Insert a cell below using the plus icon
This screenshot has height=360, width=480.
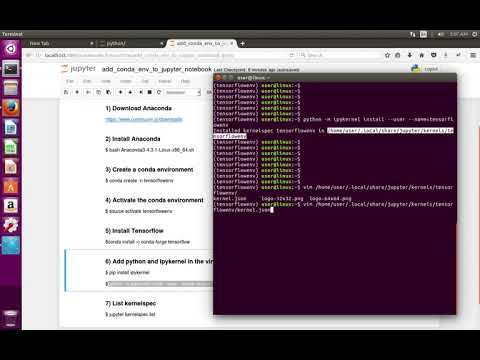tap(77, 92)
